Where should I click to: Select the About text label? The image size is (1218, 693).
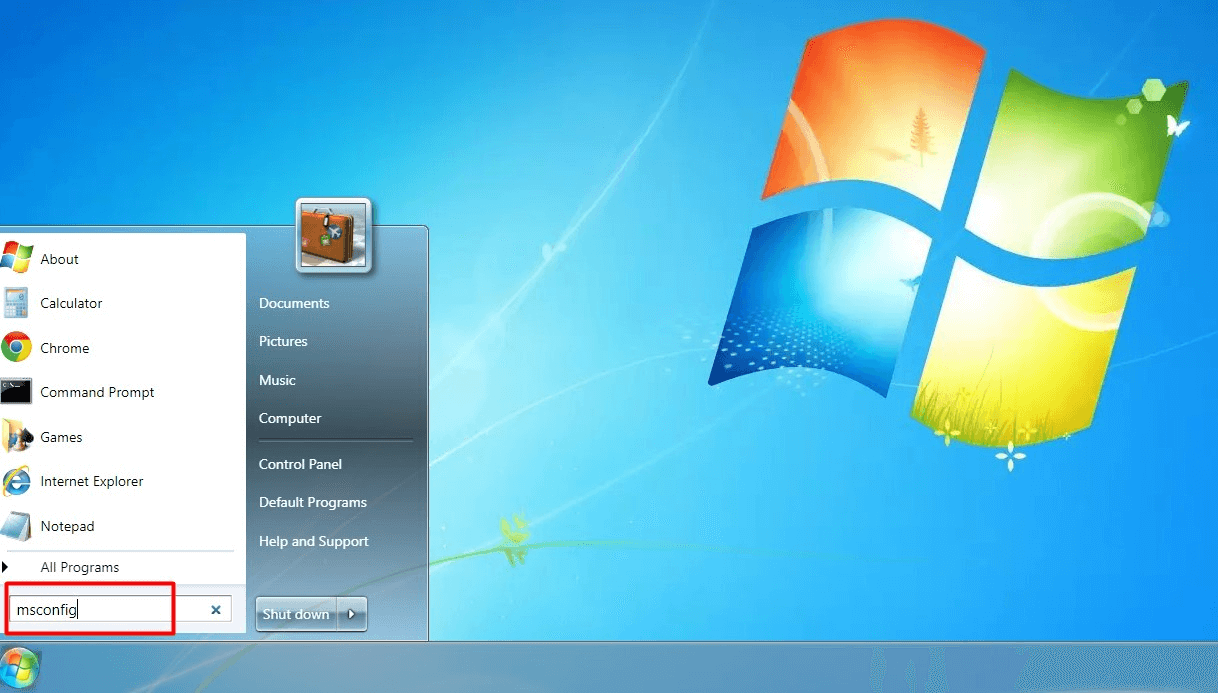pyautogui.click(x=59, y=259)
